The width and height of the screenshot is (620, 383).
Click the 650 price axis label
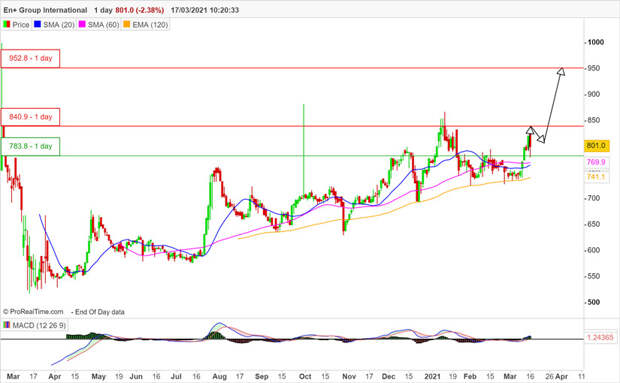click(594, 225)
